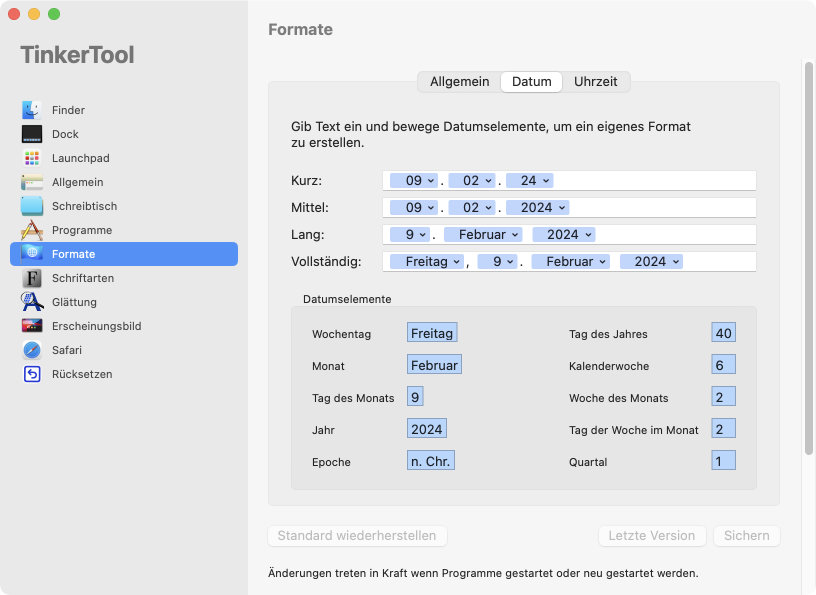Open Freitag dropdown in Vollständig row

427,262
